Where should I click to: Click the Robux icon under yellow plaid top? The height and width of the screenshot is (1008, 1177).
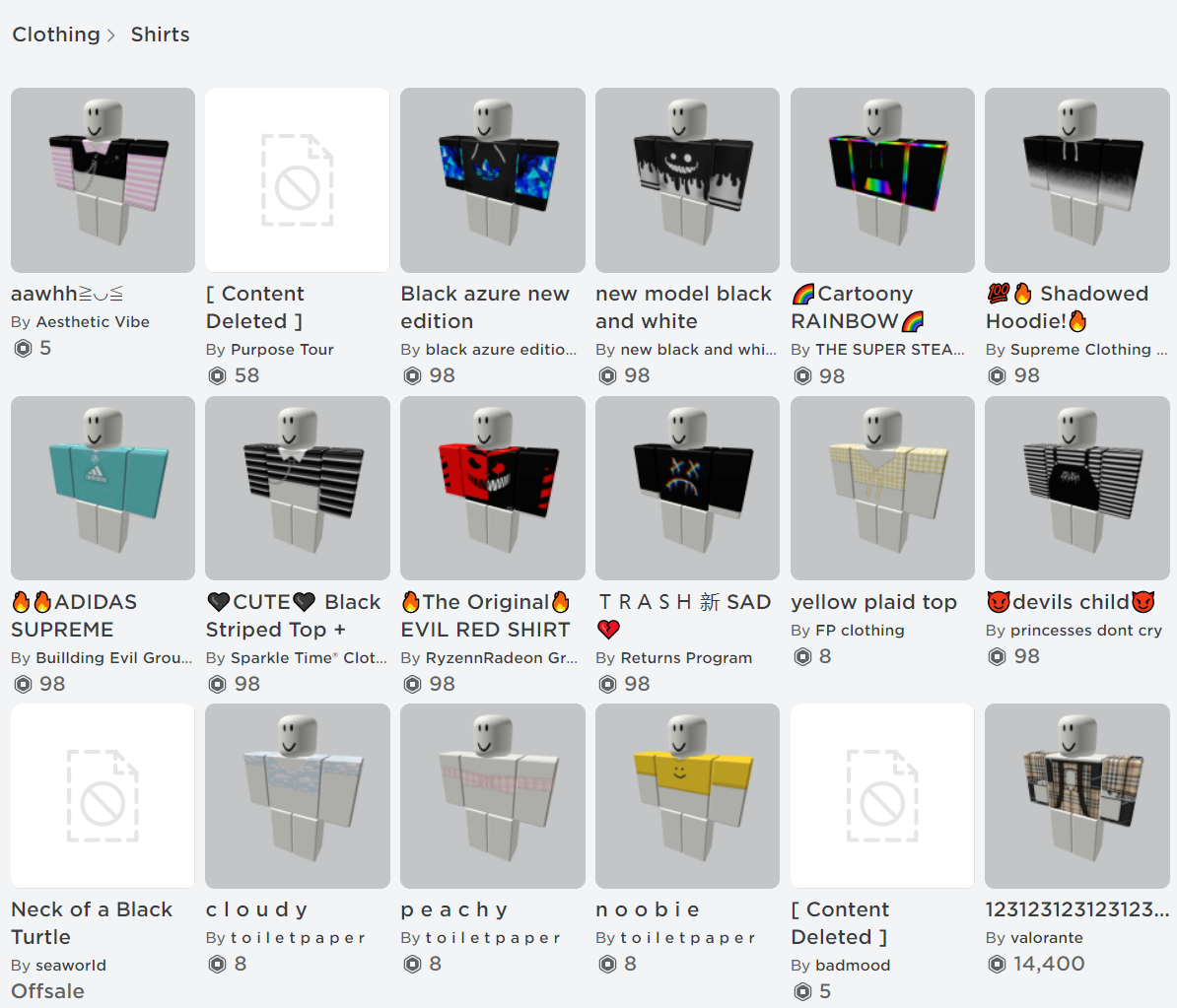802,657
